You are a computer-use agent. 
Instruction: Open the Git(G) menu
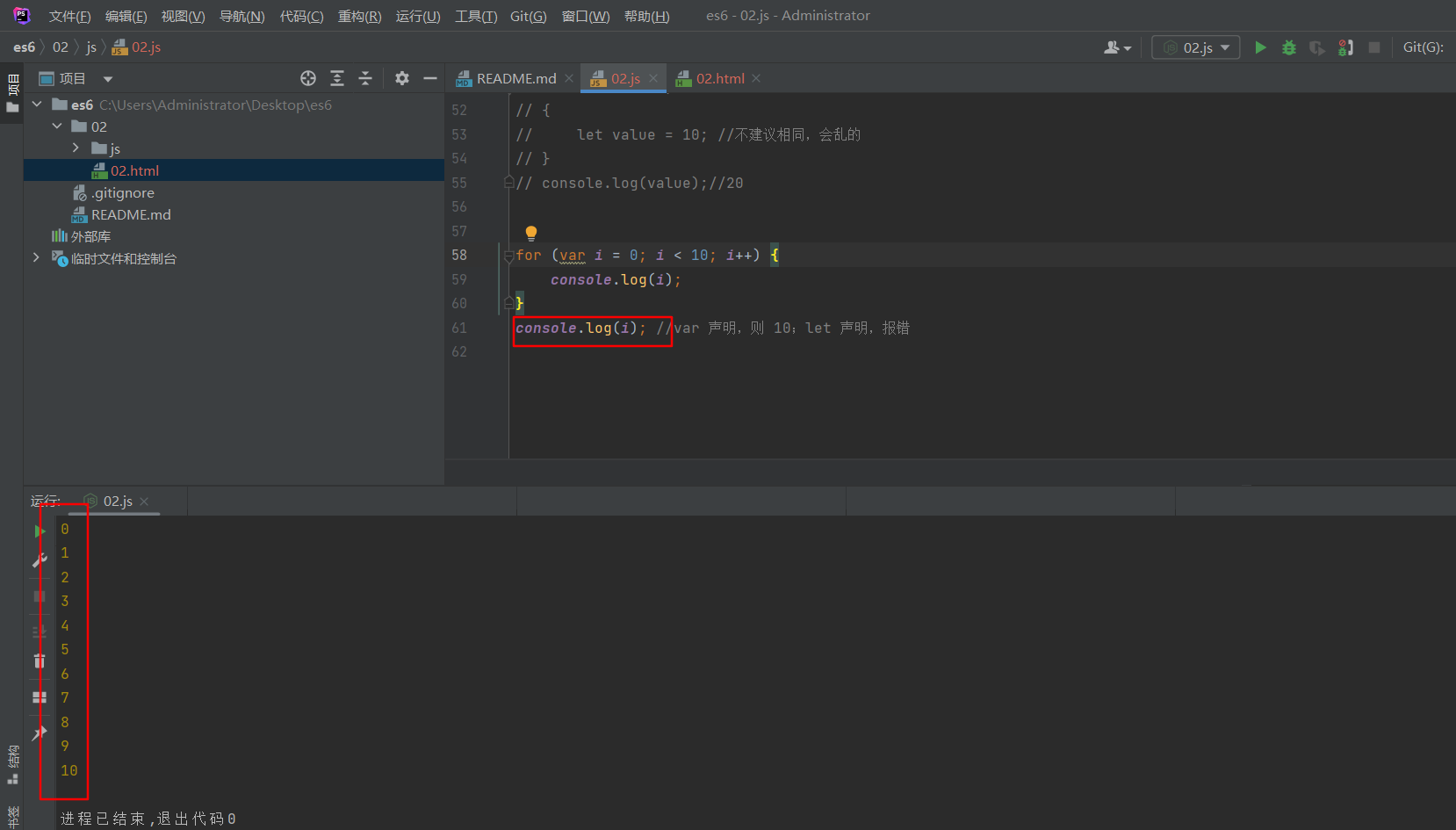point(528,17)
